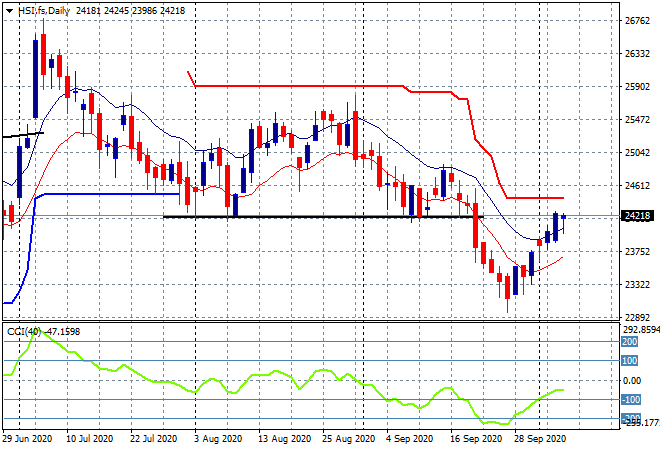The height and width of the screenshot is (450, 660).
Task: Click the 25472 price scale label
Action: tap(637, 120)
